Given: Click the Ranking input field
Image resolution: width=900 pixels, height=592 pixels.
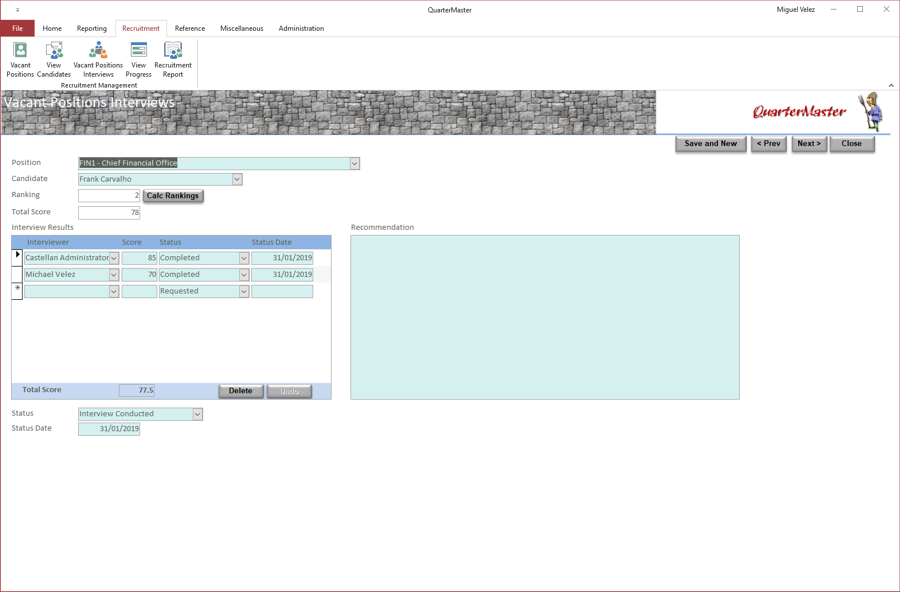Looking at the screenshot, I should point(109,195).
